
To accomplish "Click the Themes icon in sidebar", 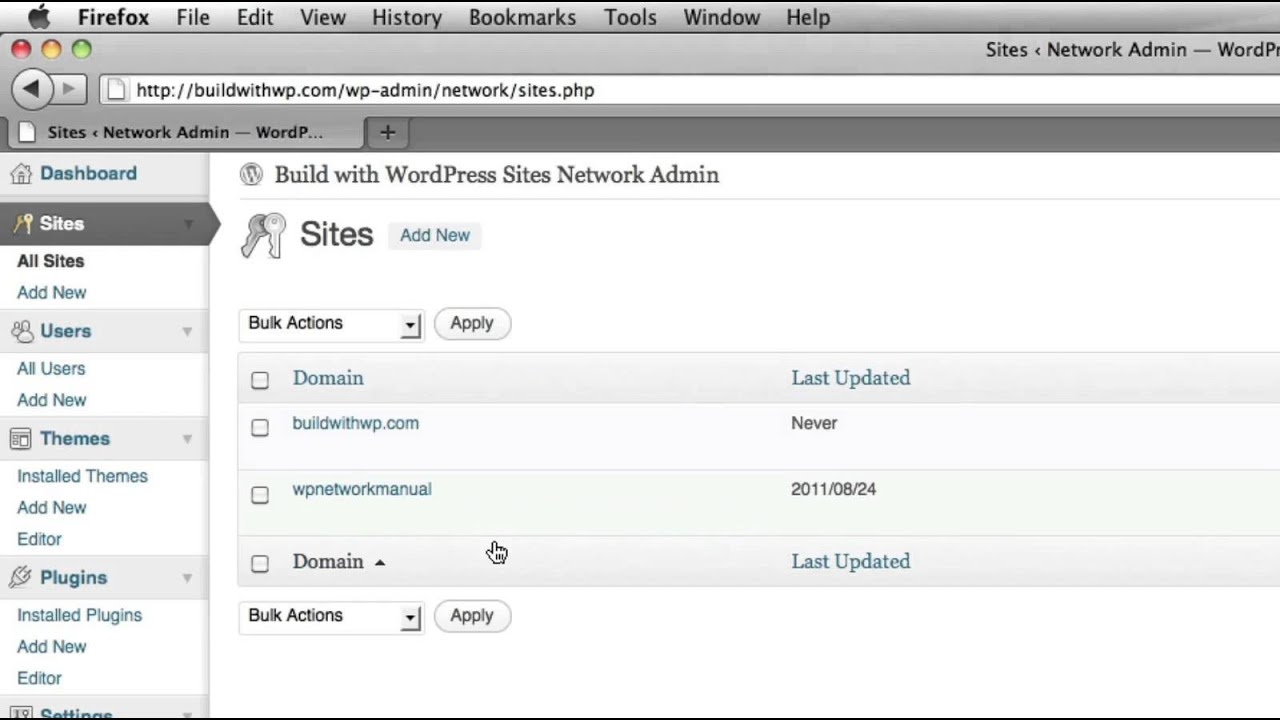I will tap(21, 439).
